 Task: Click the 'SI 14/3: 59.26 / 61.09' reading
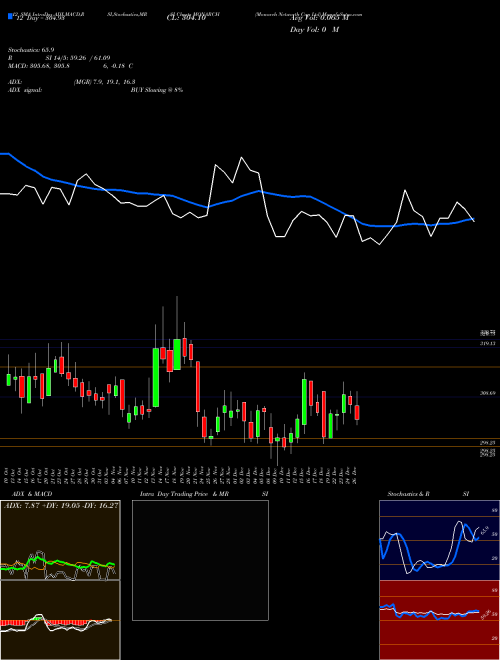pyautogui.click(x=78, y=58)
